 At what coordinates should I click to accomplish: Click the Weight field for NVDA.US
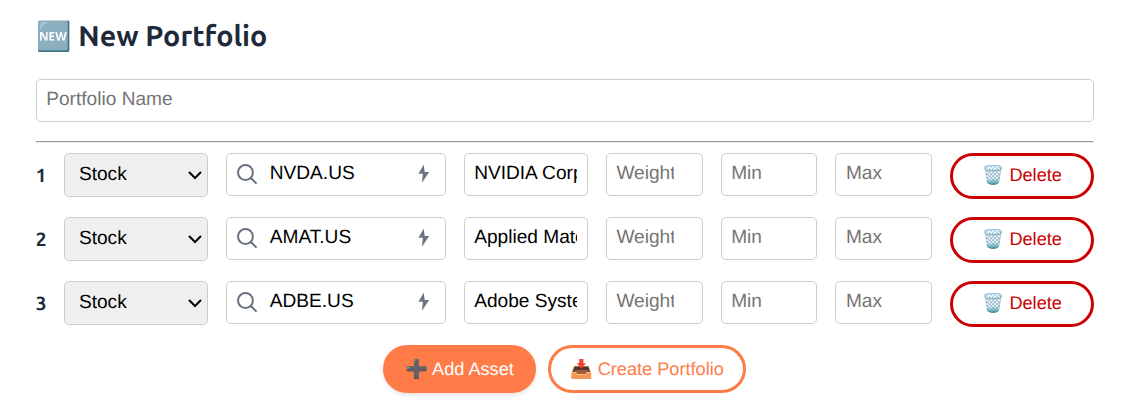pos(654,174)
